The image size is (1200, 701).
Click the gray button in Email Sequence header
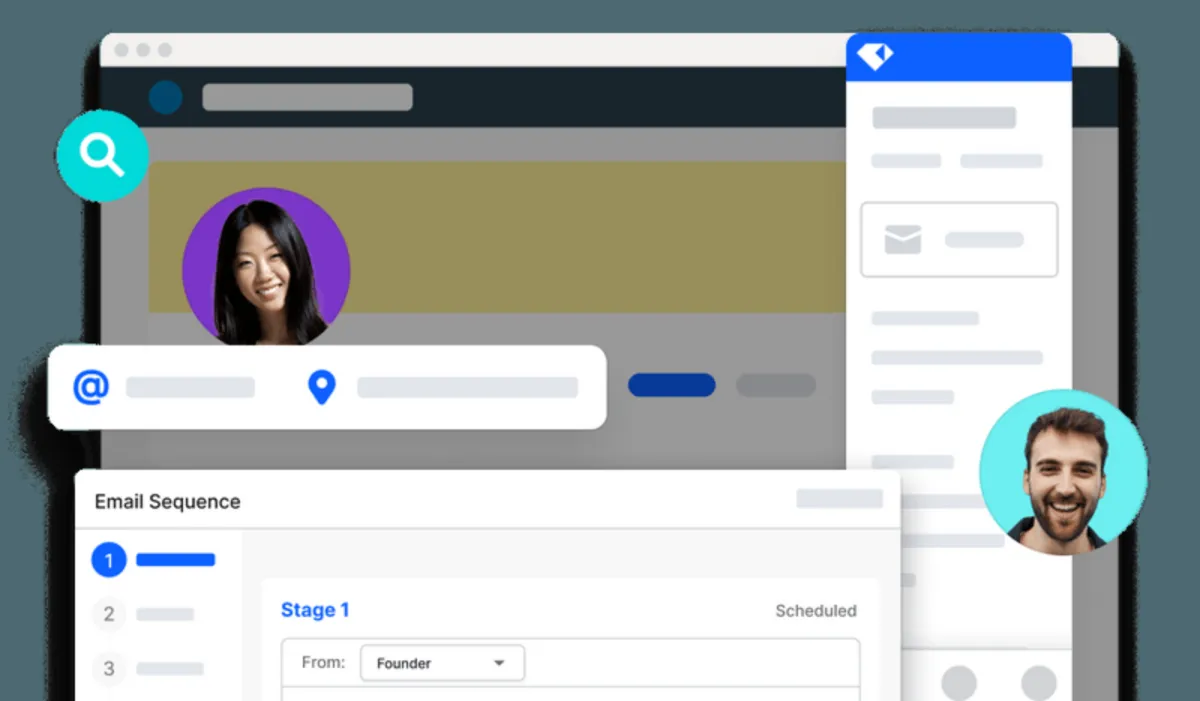(840, 498)
